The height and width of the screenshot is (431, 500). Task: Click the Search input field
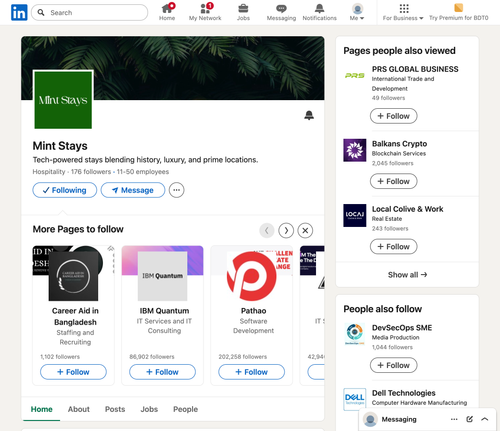pos(89,12)
